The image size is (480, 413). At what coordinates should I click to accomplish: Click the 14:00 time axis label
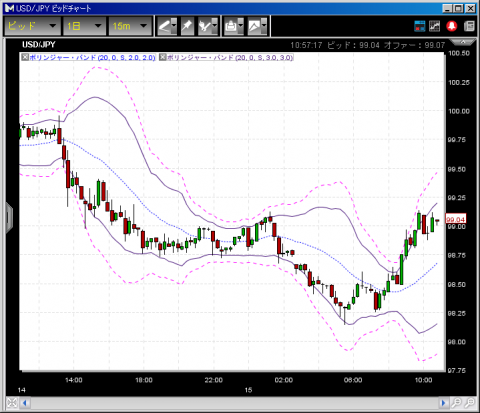pos(74,380)
